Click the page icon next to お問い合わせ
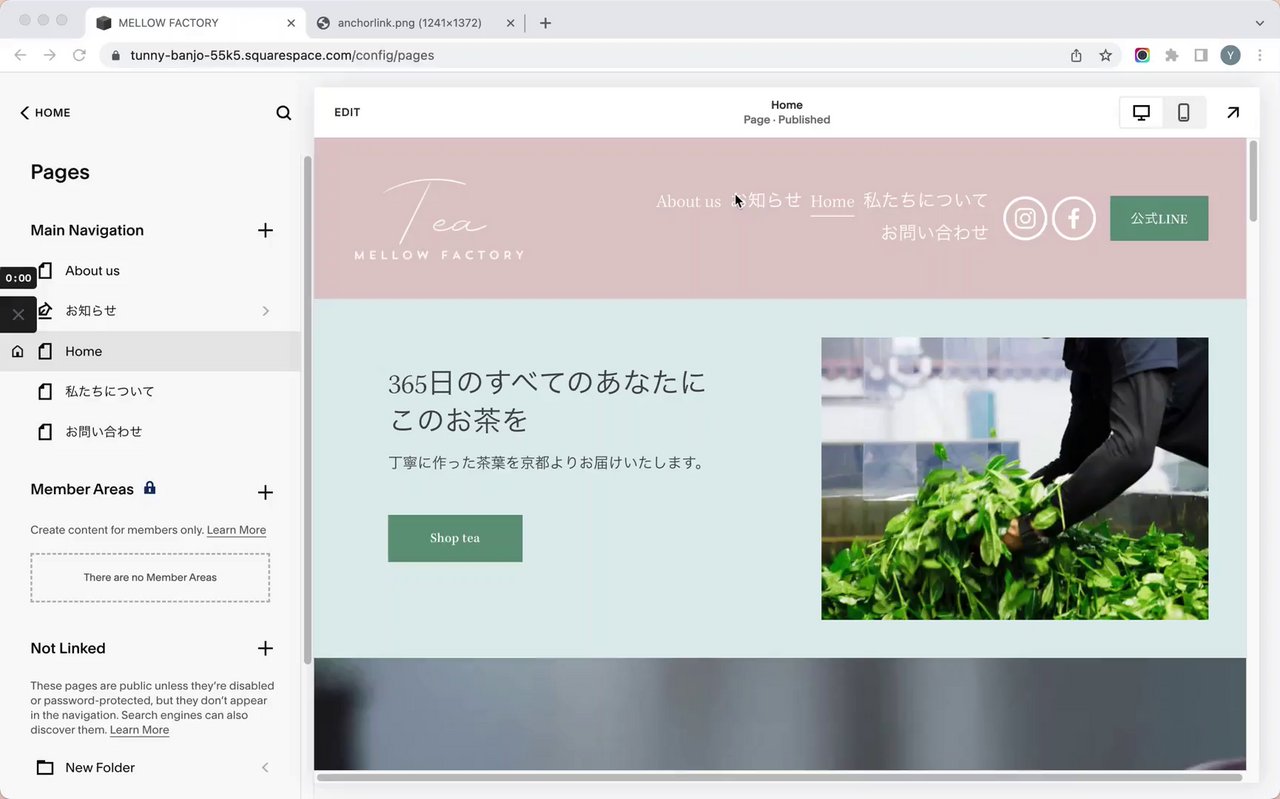This screenshot has height=799, width=1280. (x=44, y=432)
